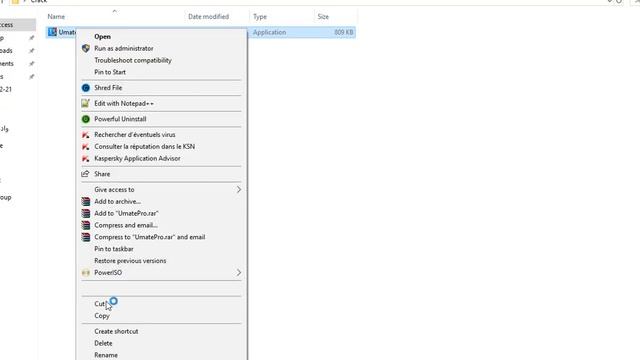Click the green Powerful Uninstall icon
640x360 pixels.
pyautogui.click(x=86, y=119)
